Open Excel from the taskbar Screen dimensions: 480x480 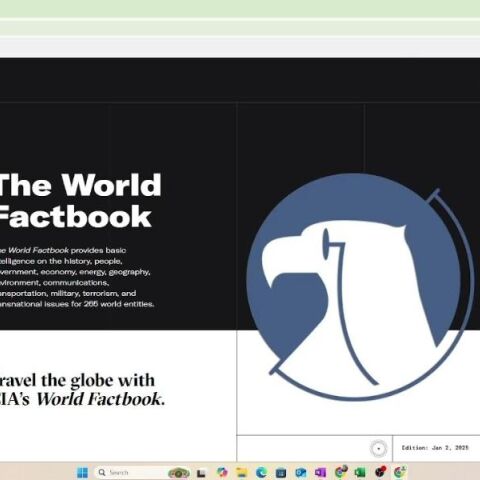click(x=360, y=473)
